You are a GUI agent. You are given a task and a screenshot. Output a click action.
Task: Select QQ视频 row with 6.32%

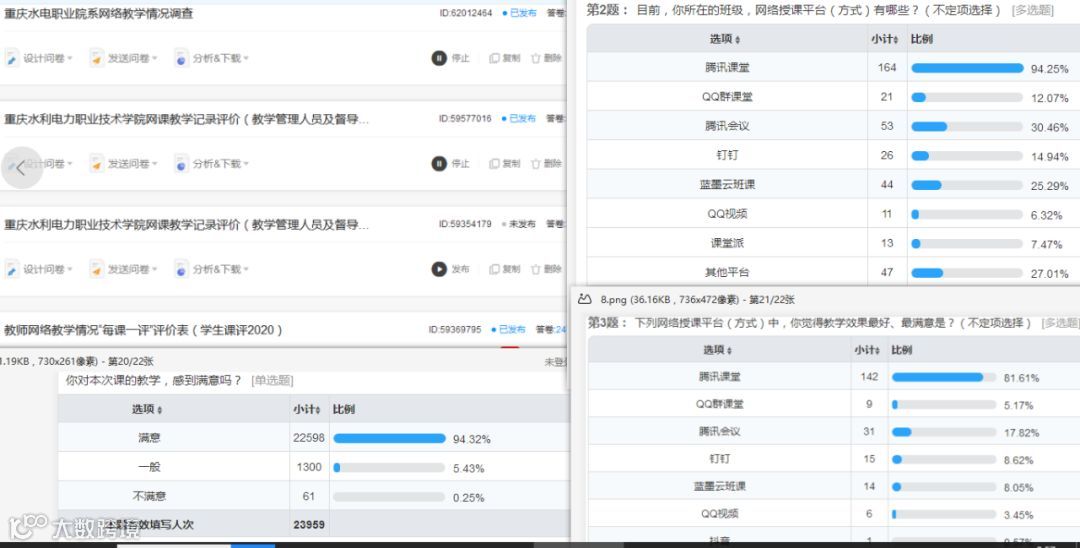(833, 214)
